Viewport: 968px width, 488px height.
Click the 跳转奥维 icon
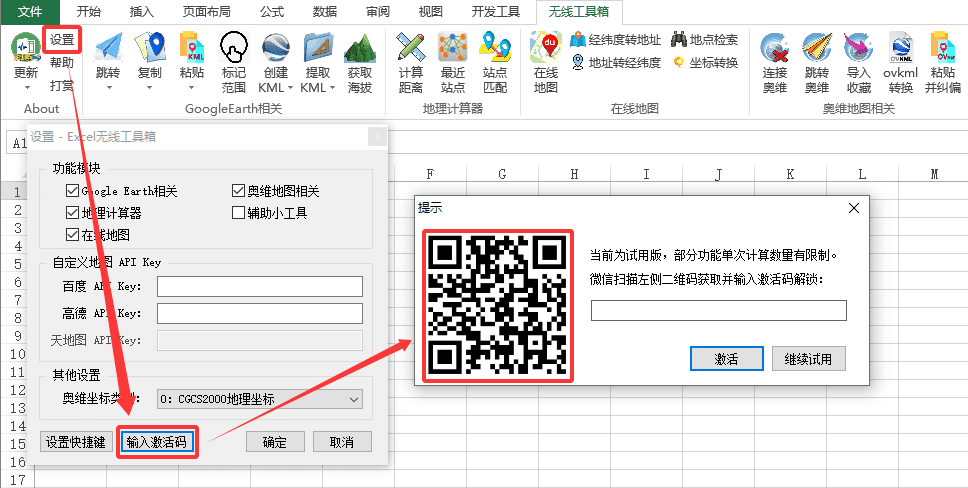(817, 48)
